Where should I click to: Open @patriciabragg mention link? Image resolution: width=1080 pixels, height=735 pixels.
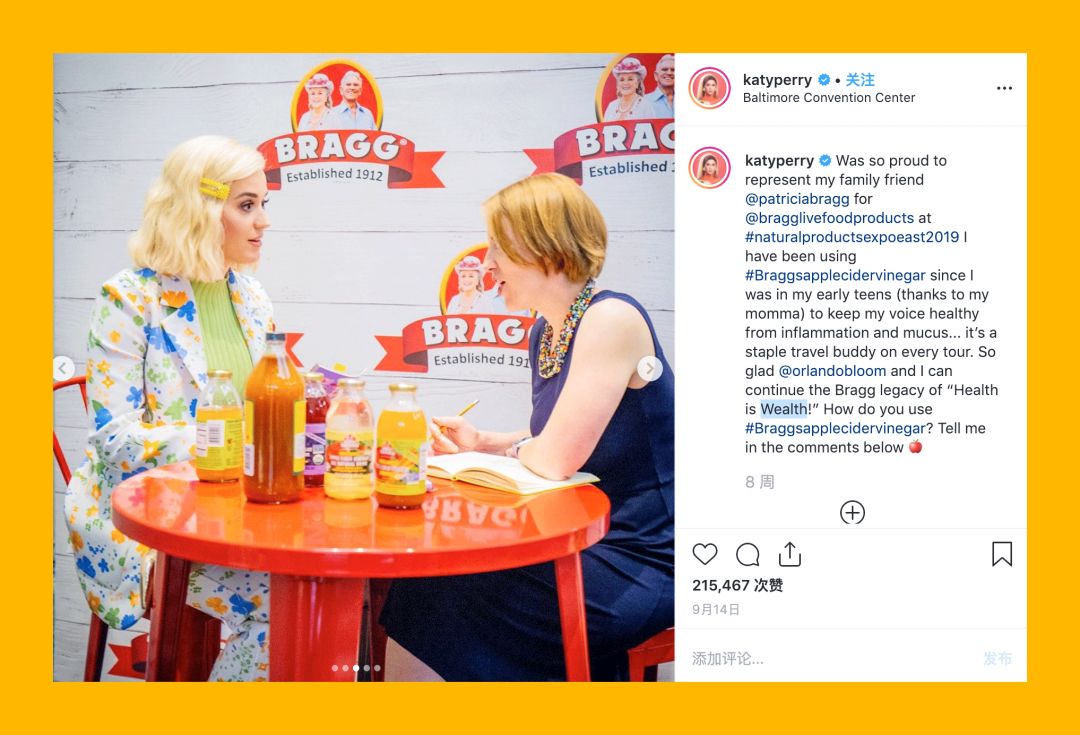click(797, 199)
